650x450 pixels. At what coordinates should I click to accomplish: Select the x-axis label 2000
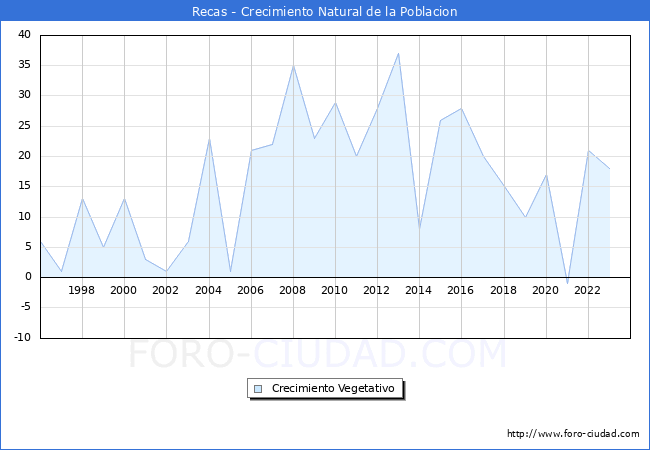(124, 290)
